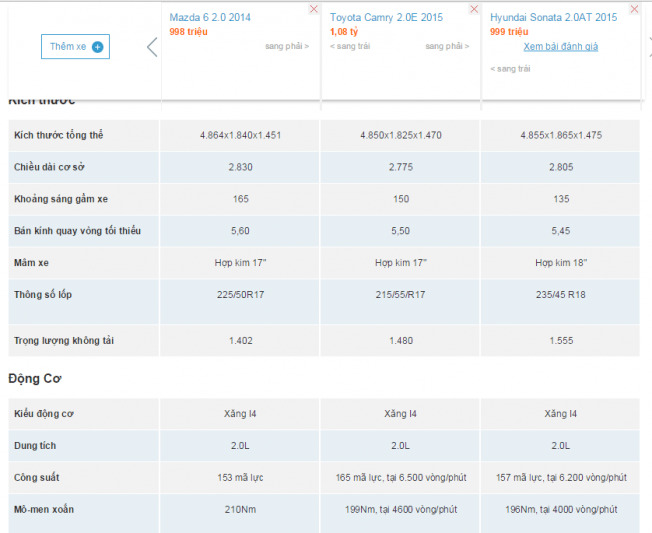Remove Toyota Camry 2.0E 2015 with X icon
This screenshot has width=652, height=533.
[474, 9]
